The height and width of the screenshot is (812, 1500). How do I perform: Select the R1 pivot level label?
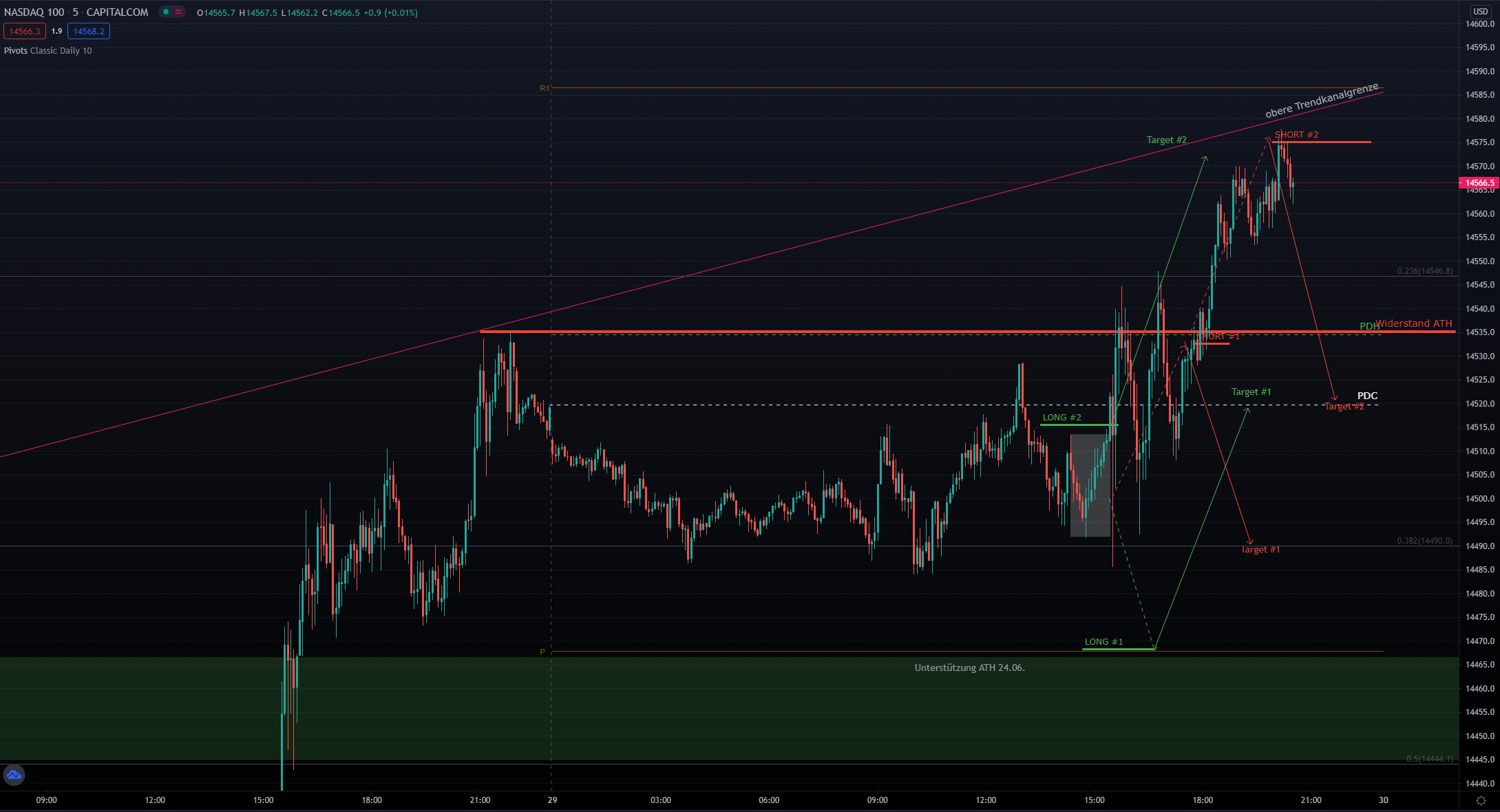point(544,88)
